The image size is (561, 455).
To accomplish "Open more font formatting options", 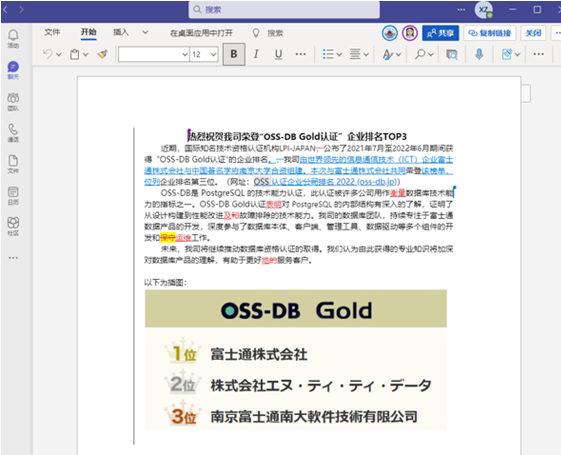I will pos(301,54).
